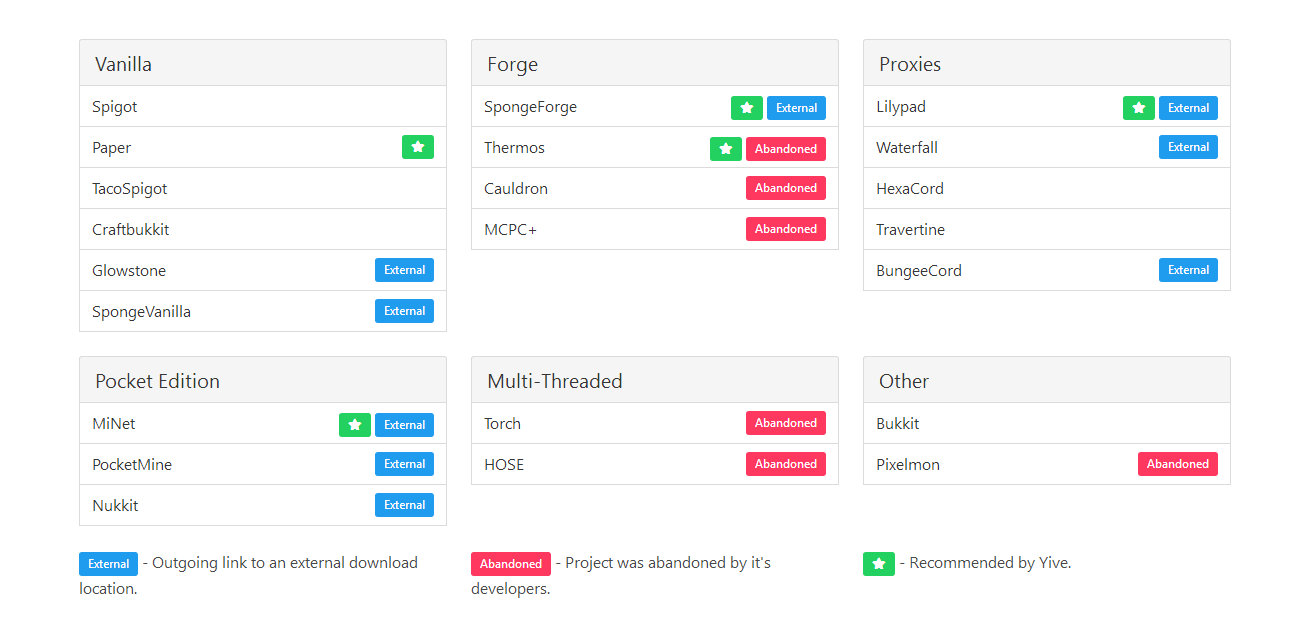Select PocketMine under Pocket Edition
The height and width of the screenshot is (619, 1303).
[132, 465]
